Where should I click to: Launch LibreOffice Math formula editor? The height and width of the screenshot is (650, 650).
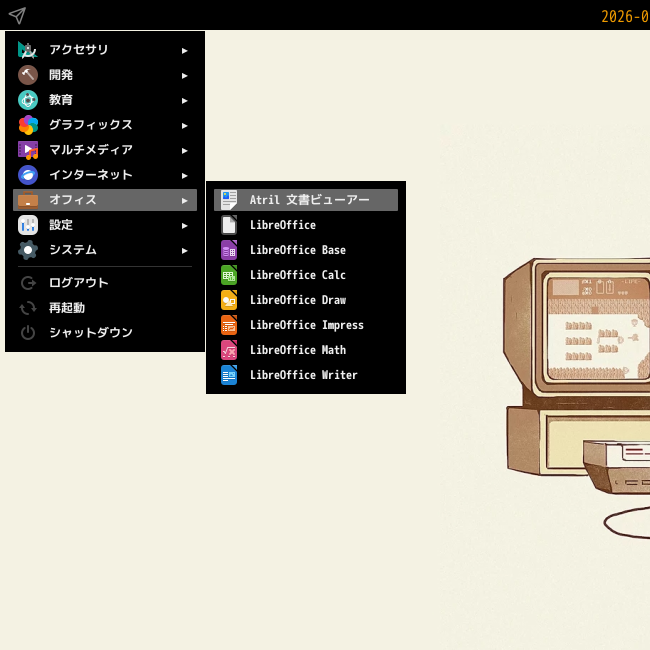[x=306, y=350]
